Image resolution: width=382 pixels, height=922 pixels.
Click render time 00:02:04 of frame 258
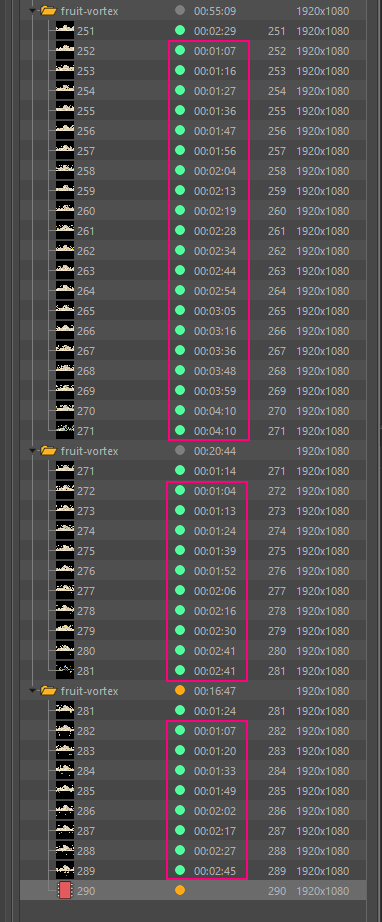tap(215, 171)
